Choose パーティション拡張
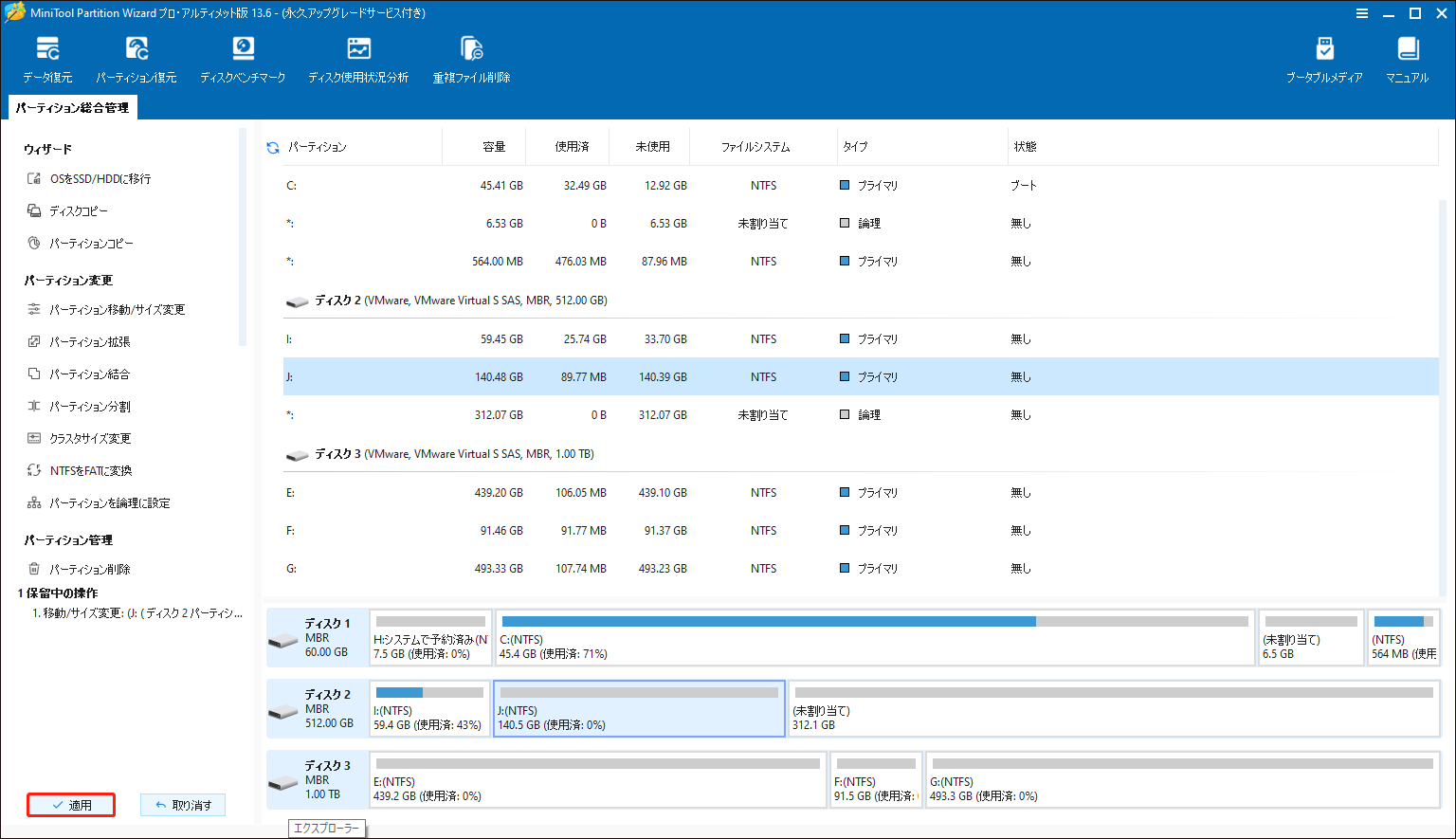Viewport: 1456px width, 839px height. tap(79, 341)
